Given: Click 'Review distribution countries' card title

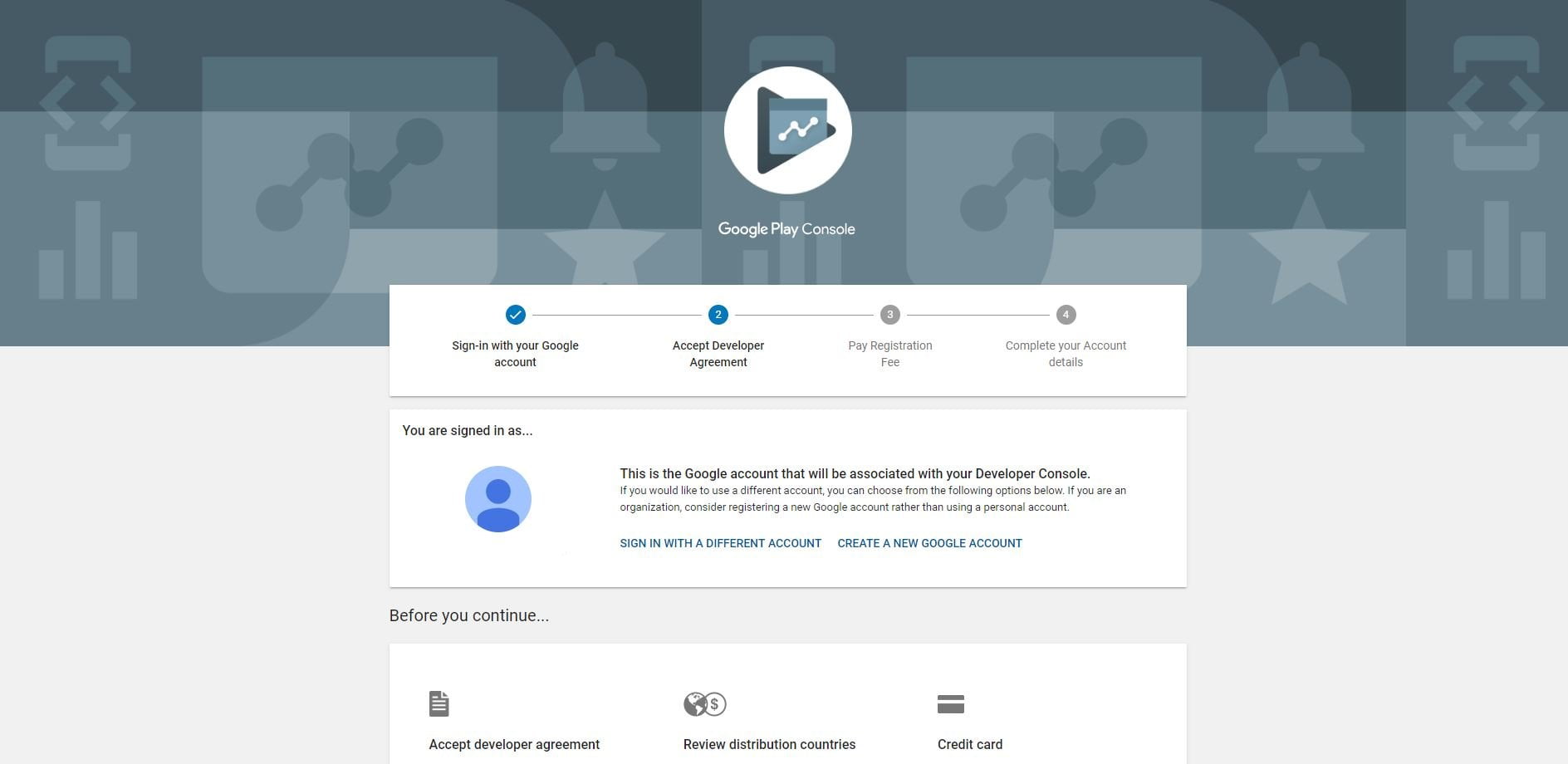Looking at the screenshot, I should (769, 744).
